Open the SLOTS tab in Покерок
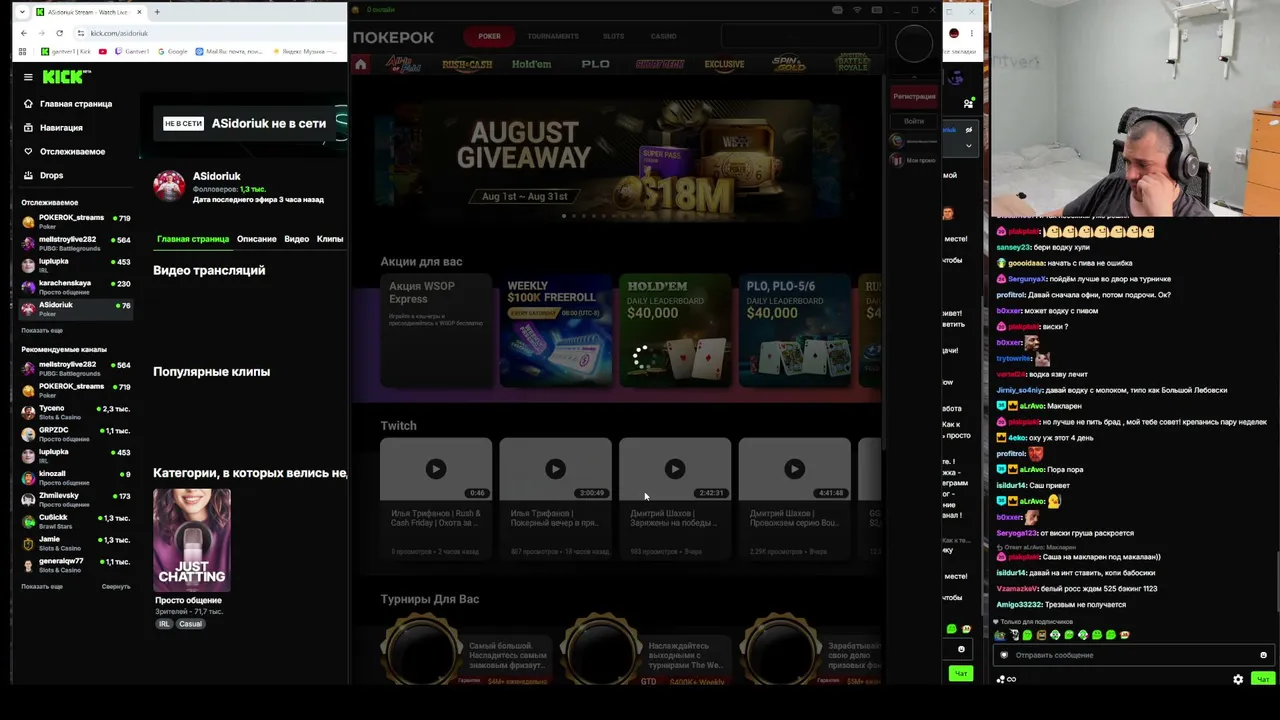 click(613, 36)
